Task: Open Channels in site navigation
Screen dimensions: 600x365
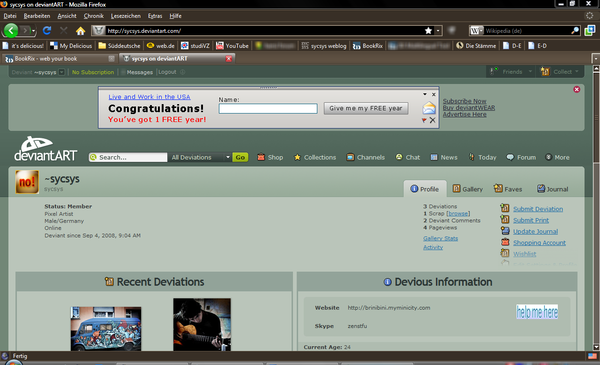Action: 365,157
